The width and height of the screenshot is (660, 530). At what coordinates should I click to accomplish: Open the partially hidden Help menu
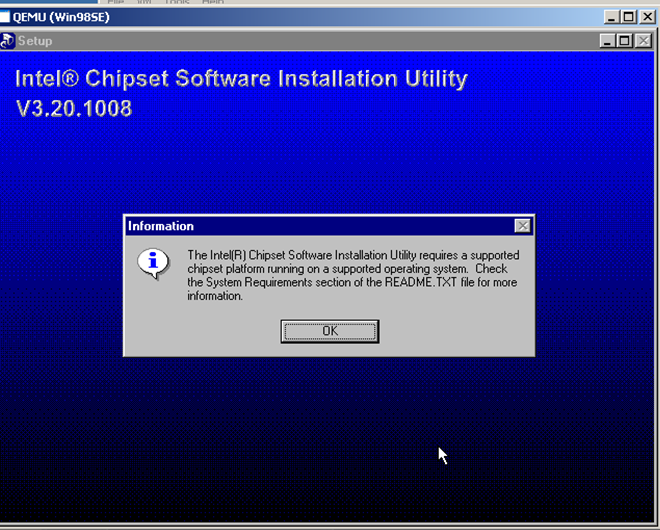click(213, 3)
